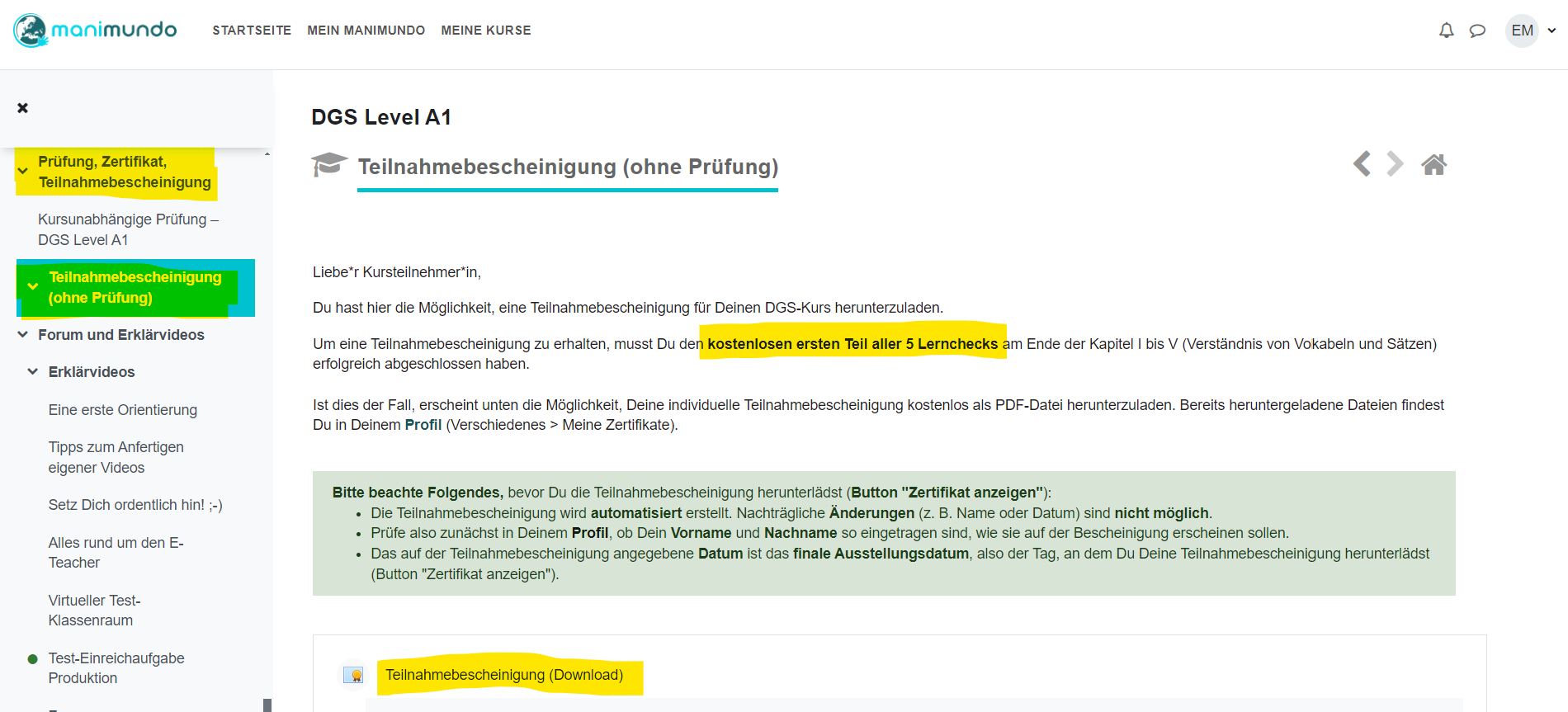The image size is (1568, 712).
Task: Click the home icon for course overview
Action: tap(1433, 165)
